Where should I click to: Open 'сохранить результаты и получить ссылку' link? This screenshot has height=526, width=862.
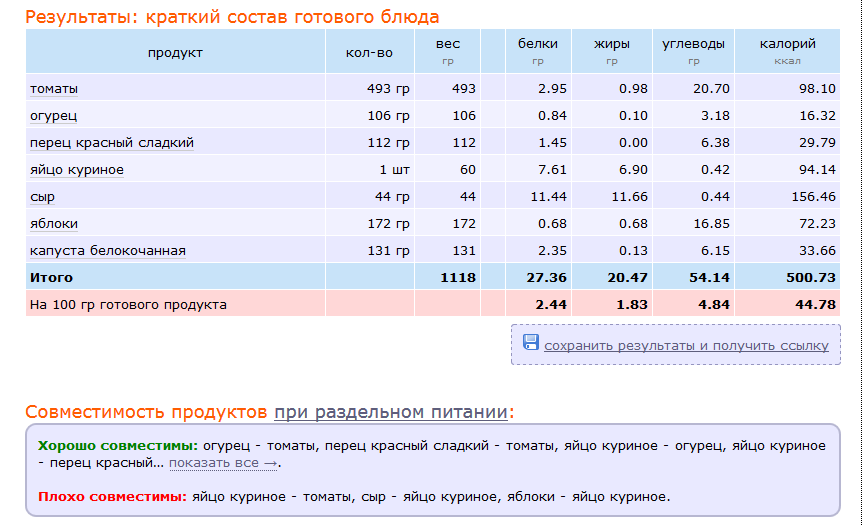(x=686, y=346)
